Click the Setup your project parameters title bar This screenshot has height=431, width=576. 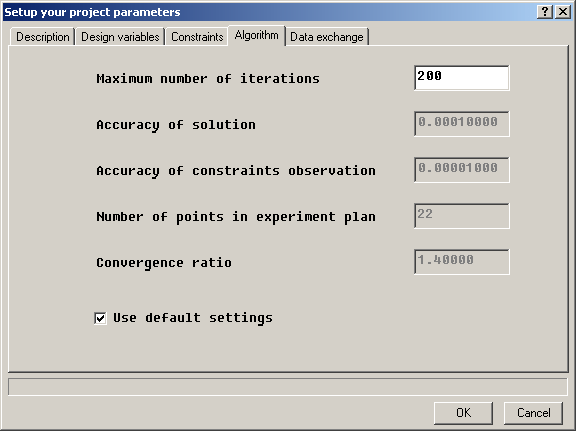coord(268,12)
